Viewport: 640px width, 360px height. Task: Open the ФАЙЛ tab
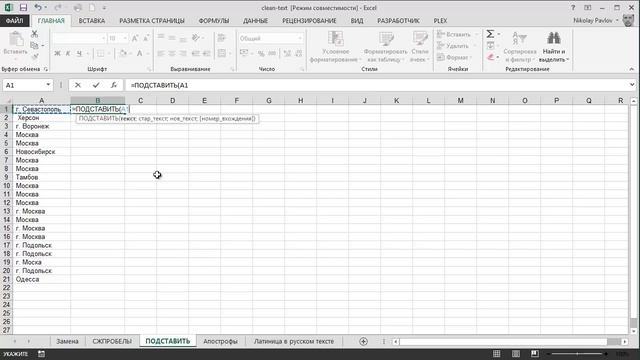coord(15,20)
